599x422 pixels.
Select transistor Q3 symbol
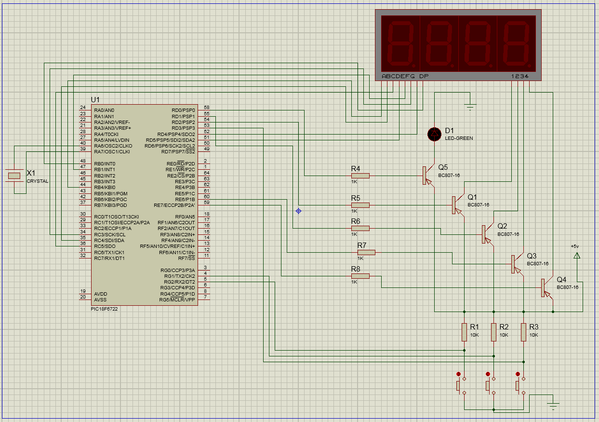[517, 264]
